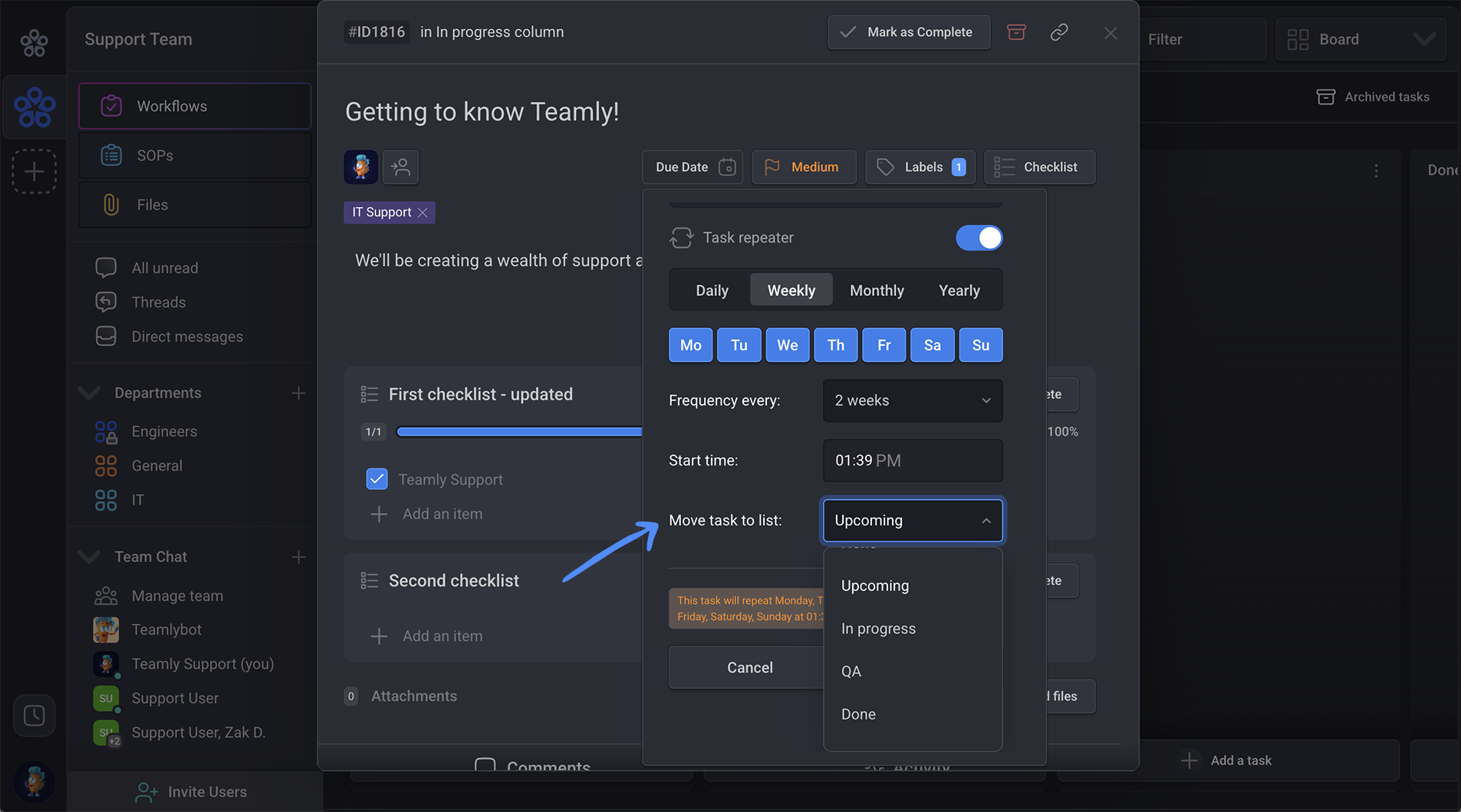Choose QA from the list options
The width and height of the screenshot is (1461, 812).
tap(913, 672)
